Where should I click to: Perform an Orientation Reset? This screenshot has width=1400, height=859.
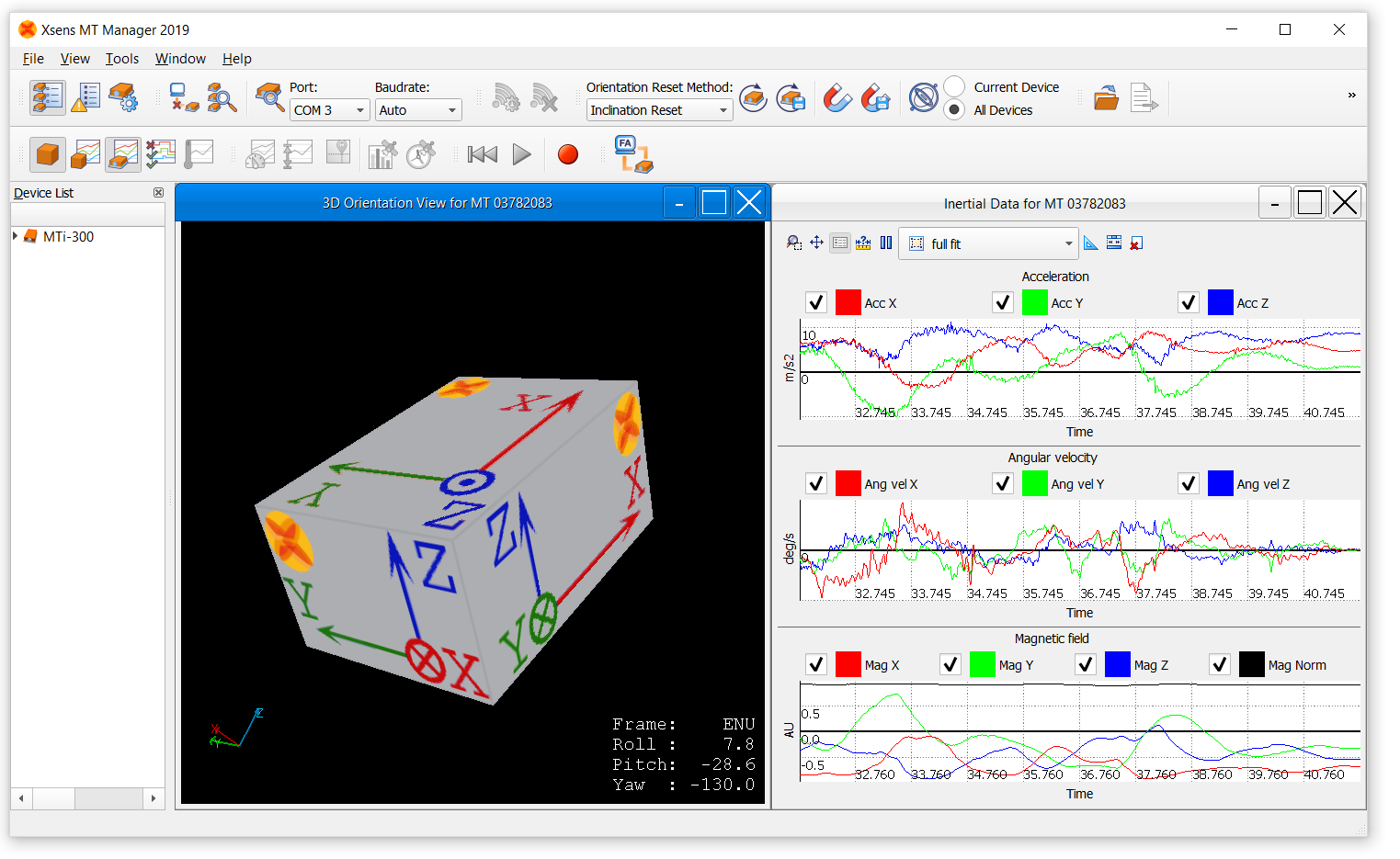753,97
